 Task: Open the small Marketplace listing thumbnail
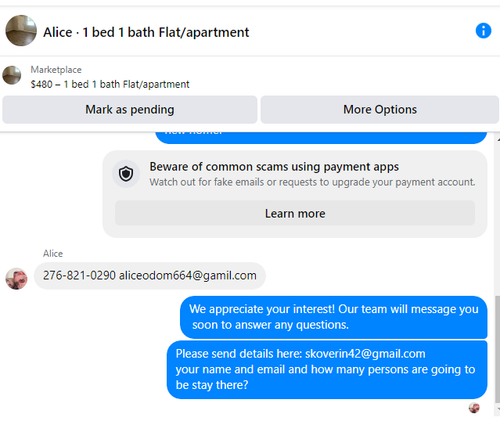(x=12, y=75)
